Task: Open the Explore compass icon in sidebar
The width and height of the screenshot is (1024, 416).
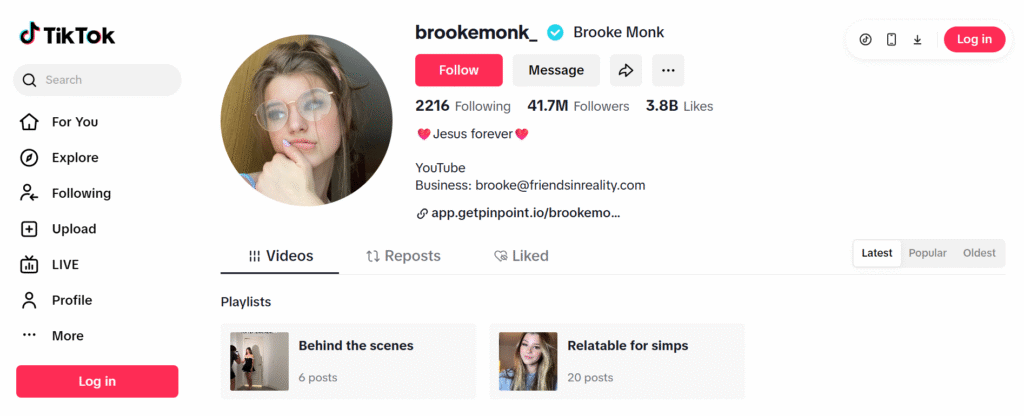Action: [x=30, y=158]
